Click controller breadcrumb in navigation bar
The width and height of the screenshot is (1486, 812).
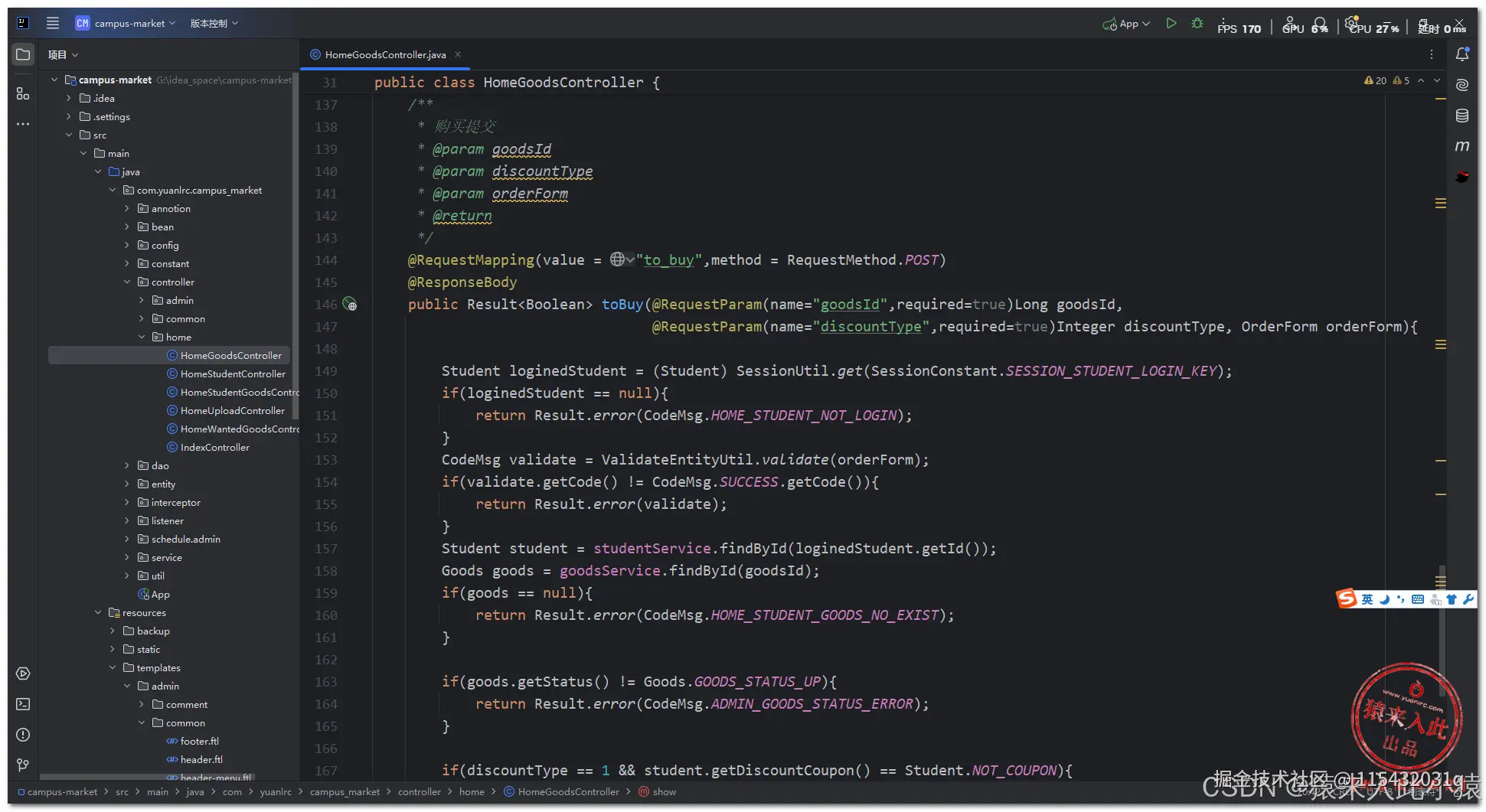419,792
